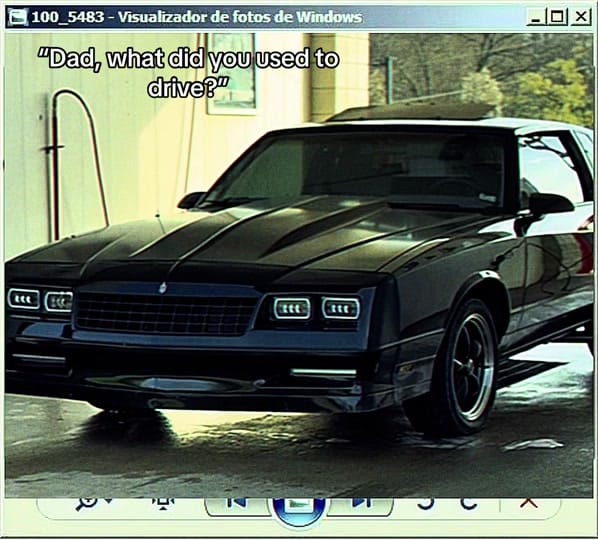Open the zoom magnifier tool
Viewport: 598px width, 540px height.
pyautogui.click(x=87, y=503)
